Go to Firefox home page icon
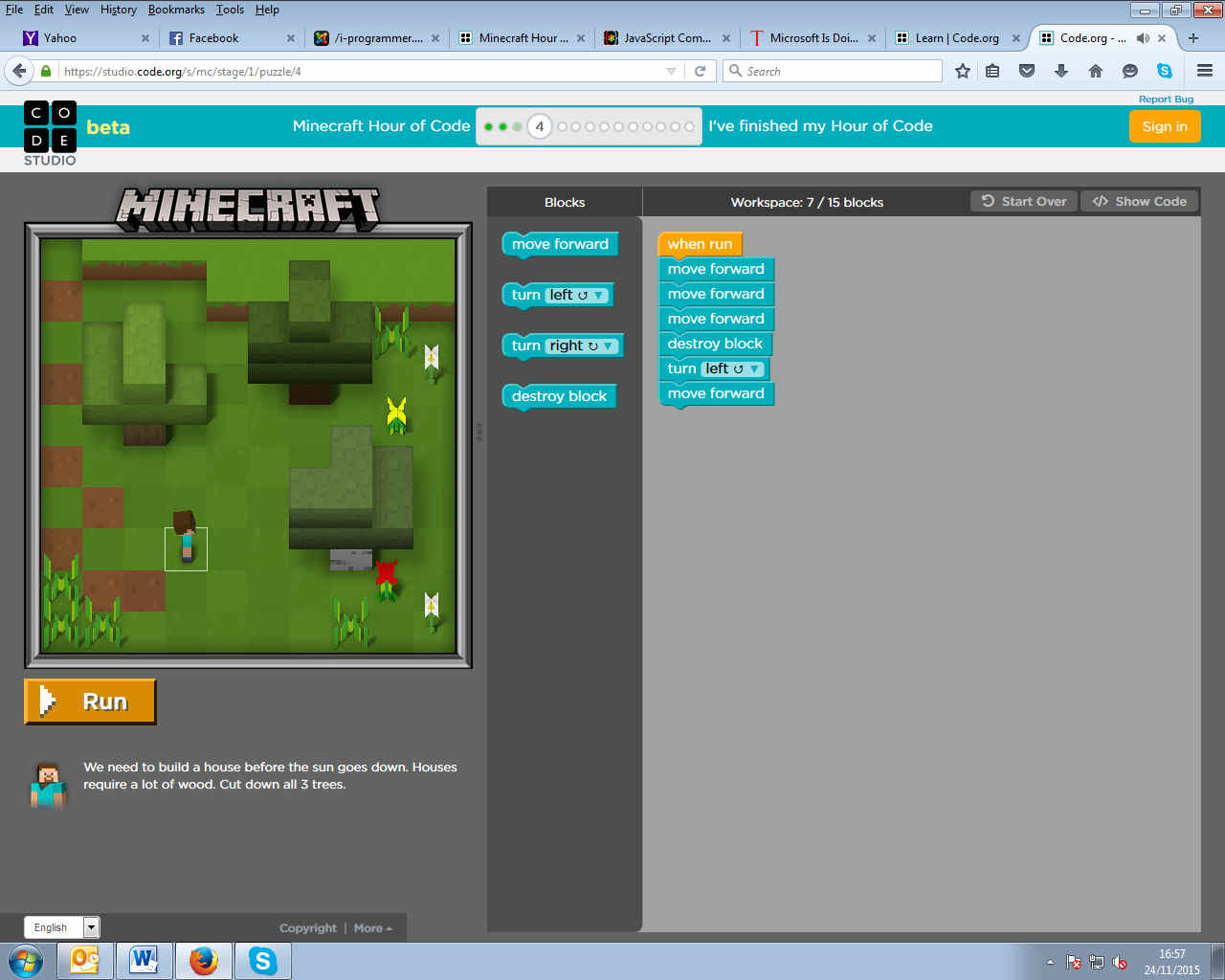This screenshot has width=1225, height=980. coord(1096,71)
